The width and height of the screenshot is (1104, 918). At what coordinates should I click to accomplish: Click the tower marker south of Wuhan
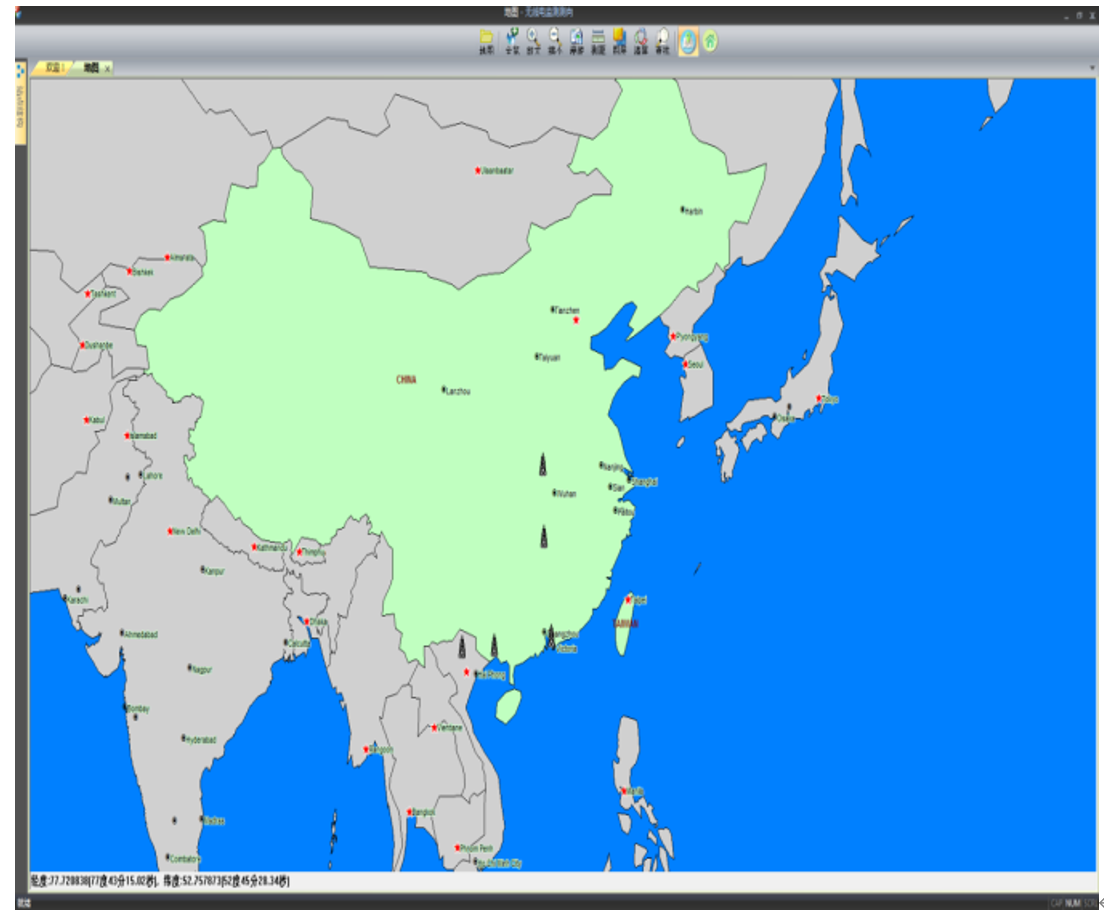(544, 537)
